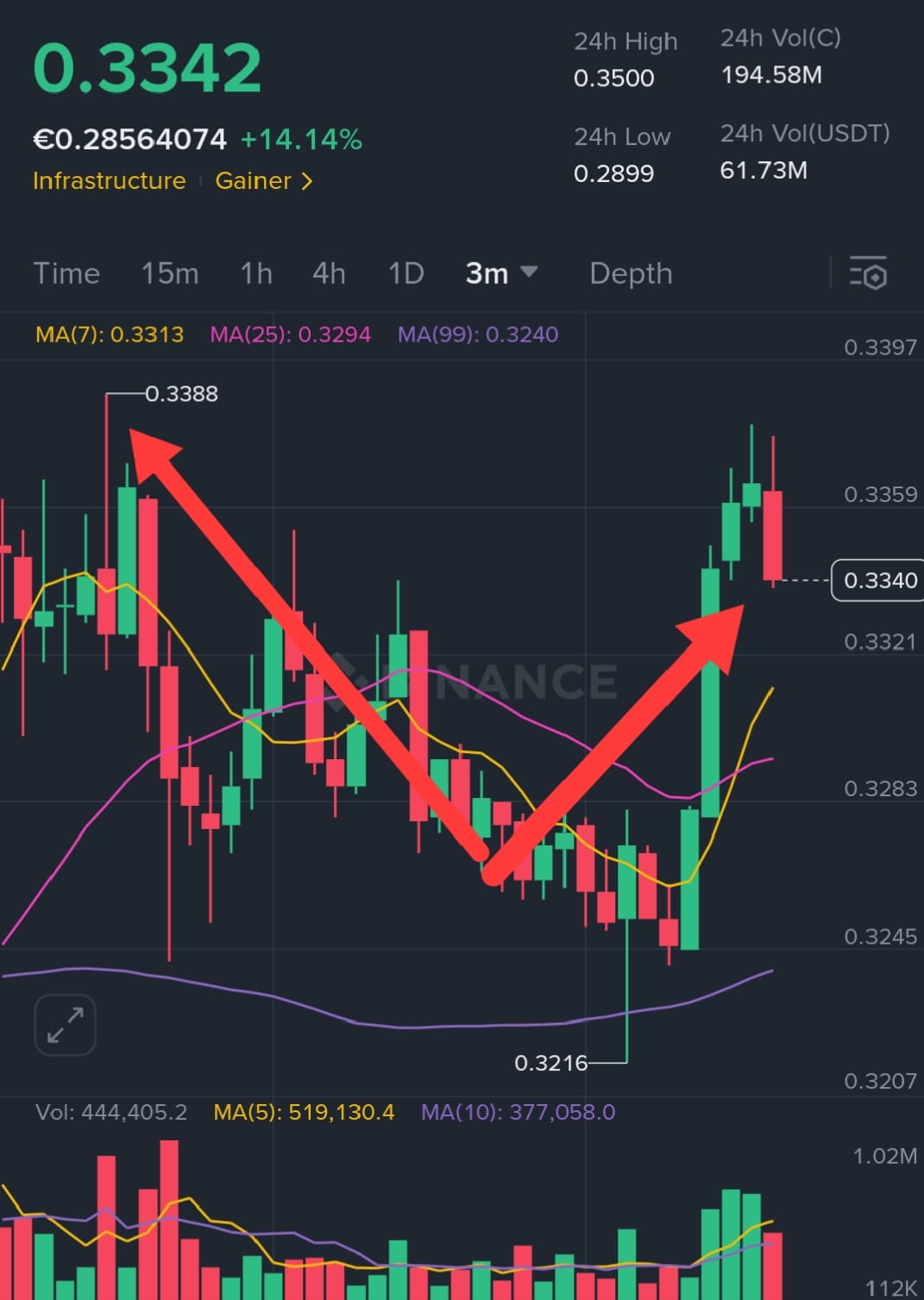Tap the last red candlestick
This screenshot has height=1300, width=924.
point(773,535)
